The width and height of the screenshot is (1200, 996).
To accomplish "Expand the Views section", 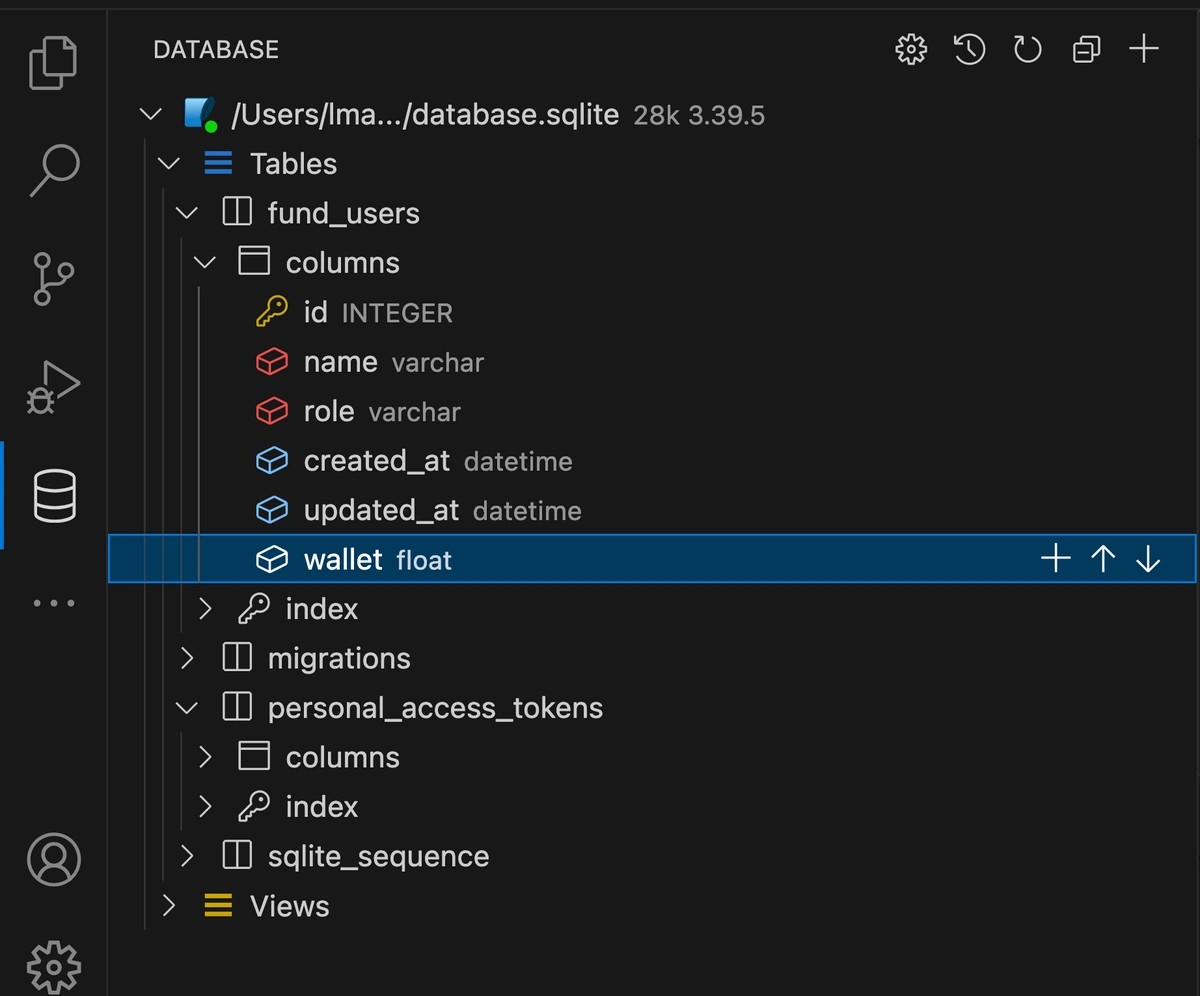I will tap(169, 906).
